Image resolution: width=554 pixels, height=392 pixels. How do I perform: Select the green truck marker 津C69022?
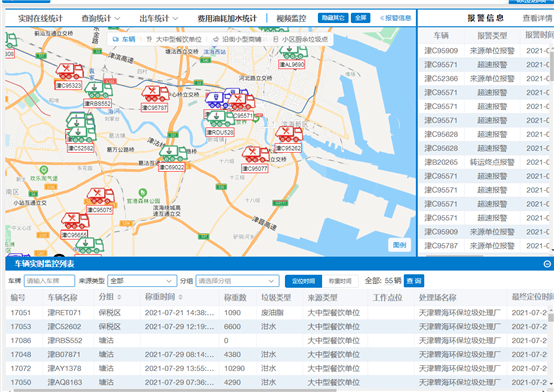172,153
